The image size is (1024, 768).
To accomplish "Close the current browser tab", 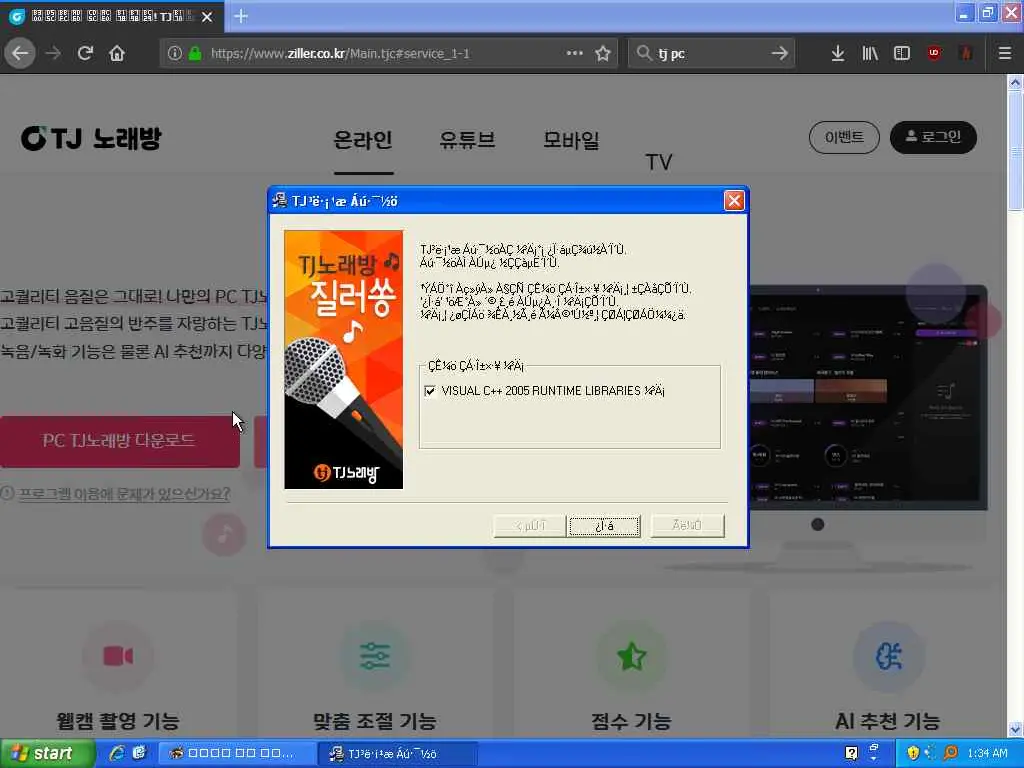I will coord(207,17).
